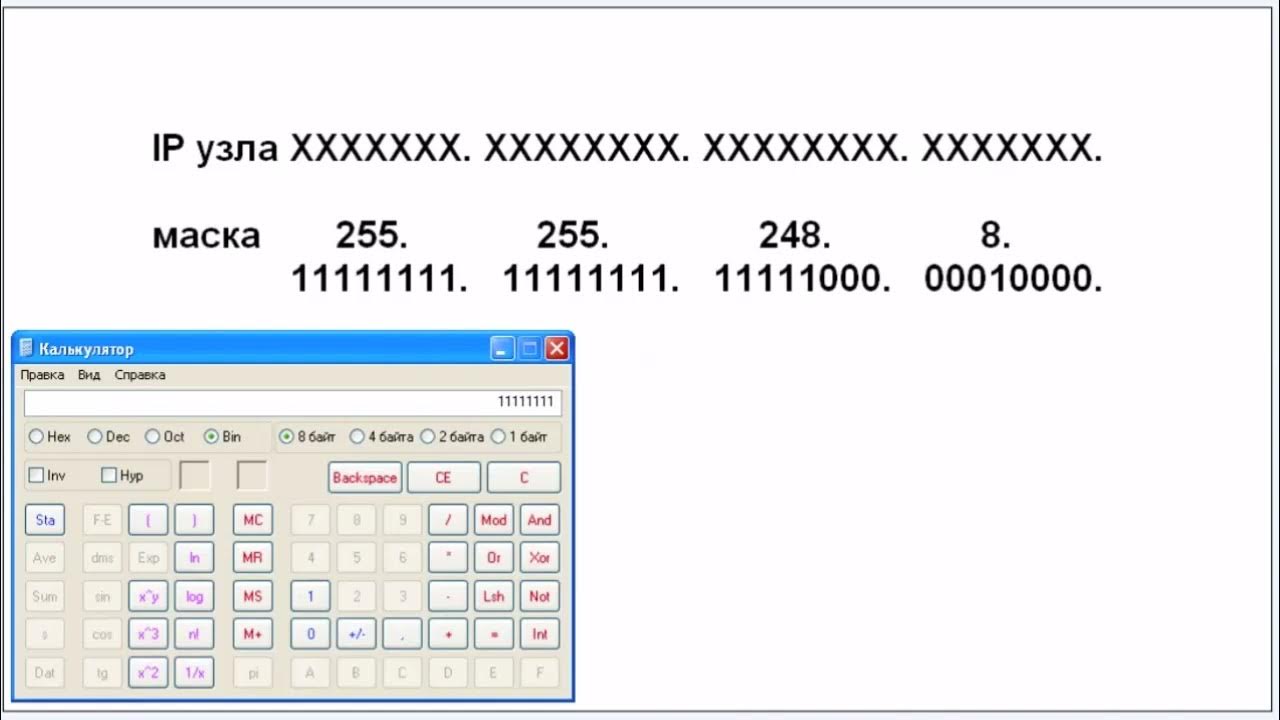Tick the Hyp checkbox
Screen dimensions: 1280x720
109,476
